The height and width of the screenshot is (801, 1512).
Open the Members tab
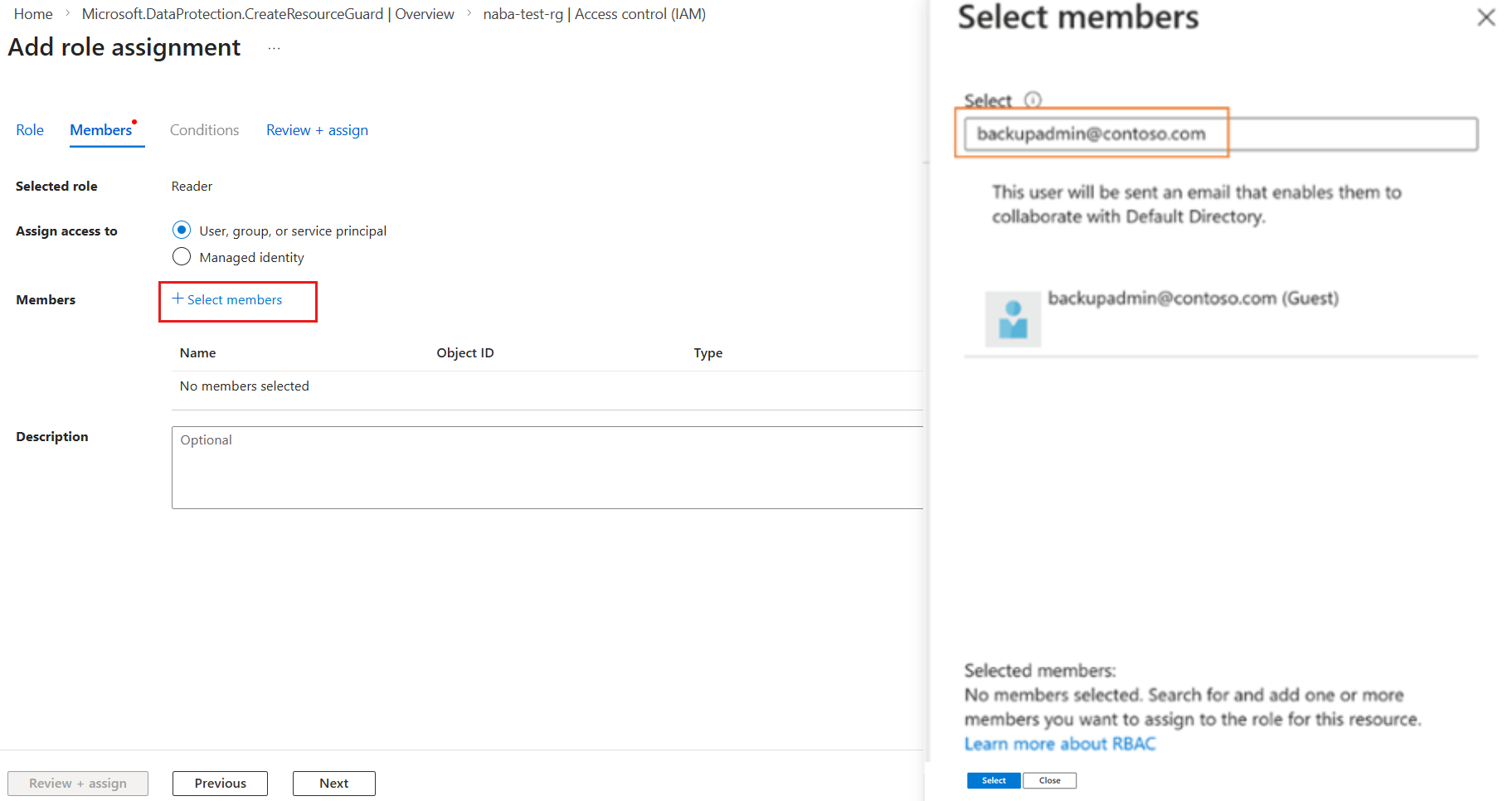(x=101, y=130)
